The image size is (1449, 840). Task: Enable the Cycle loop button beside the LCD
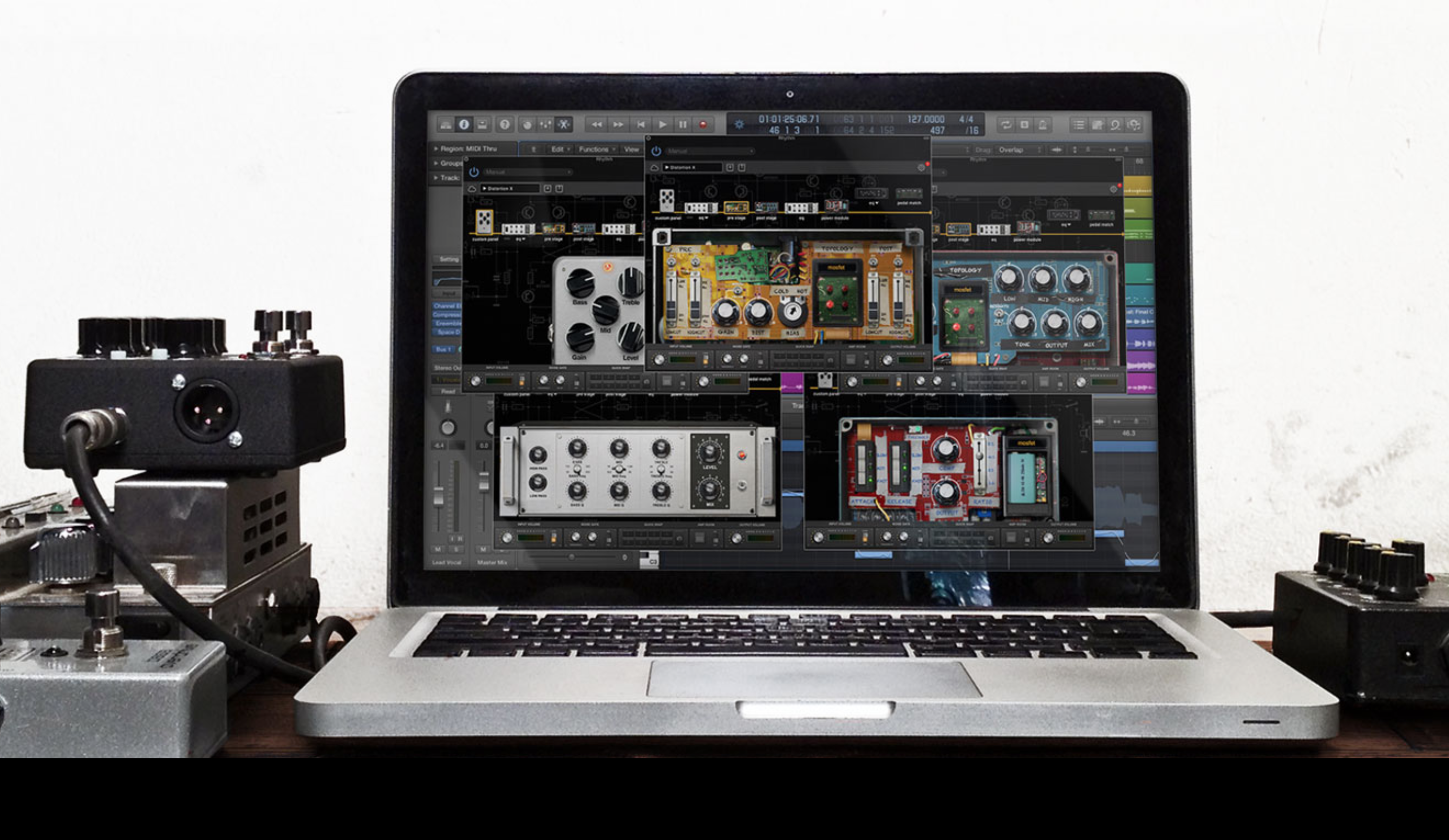click(1006, 124)
